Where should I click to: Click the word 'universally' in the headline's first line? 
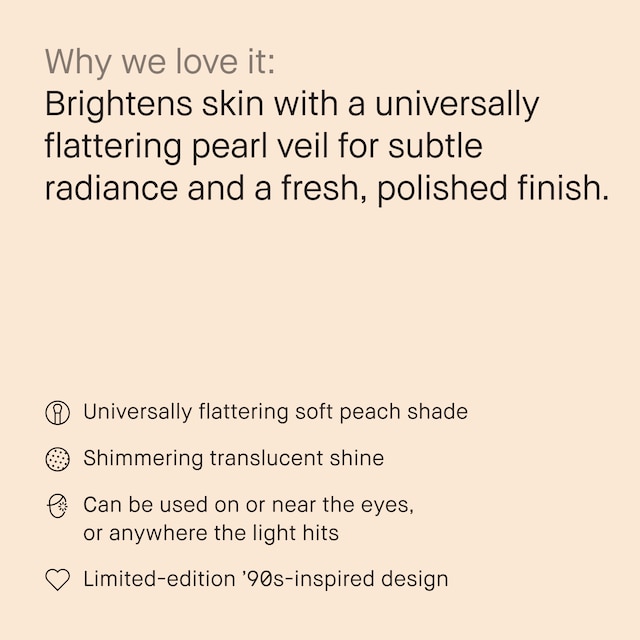(x=457, y=105)
